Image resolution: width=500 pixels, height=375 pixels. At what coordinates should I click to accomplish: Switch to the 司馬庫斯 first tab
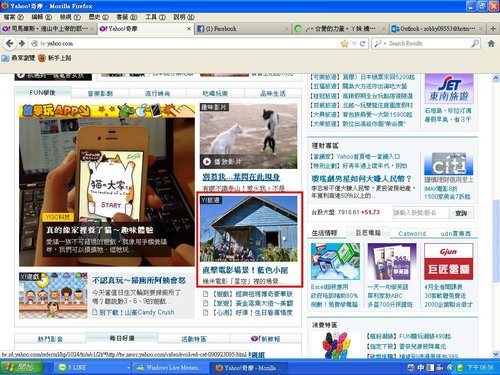tap(49, 29)
